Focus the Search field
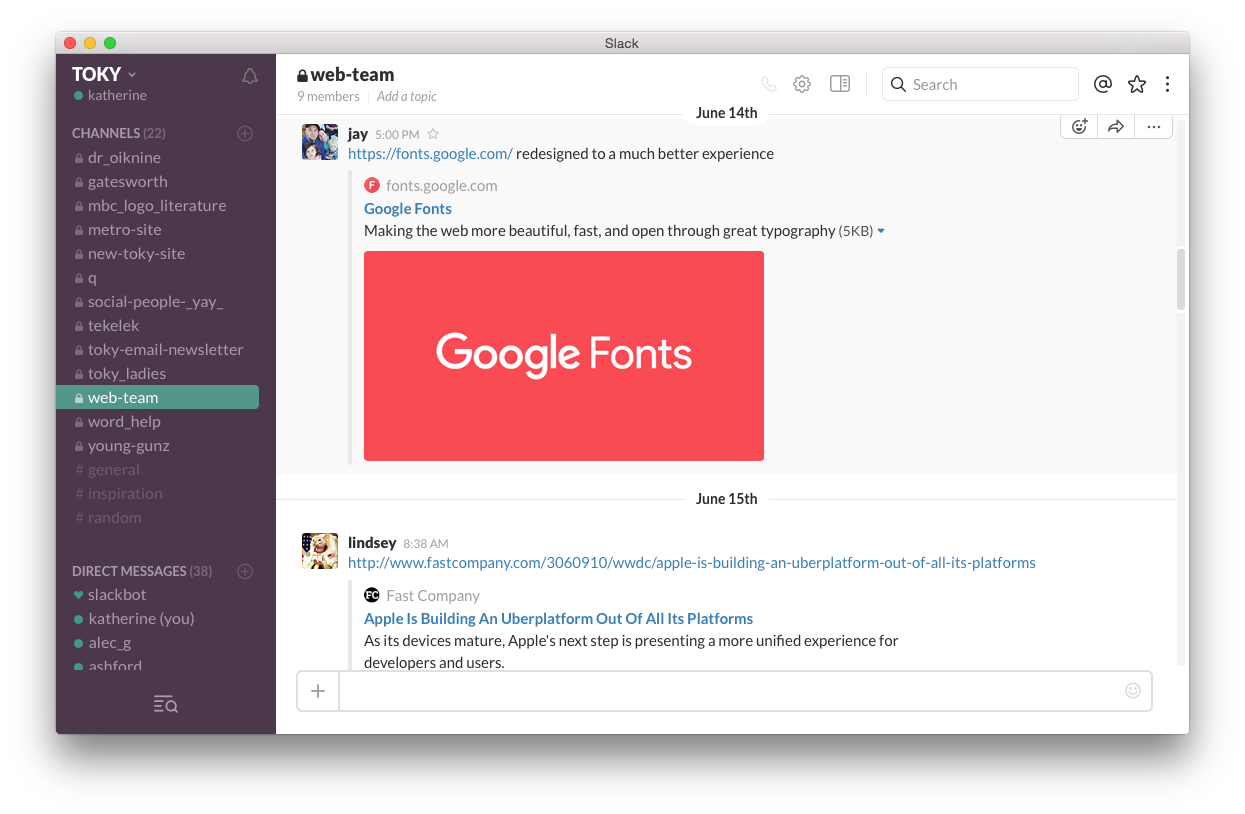The image size is (1245, 814). 980,84
